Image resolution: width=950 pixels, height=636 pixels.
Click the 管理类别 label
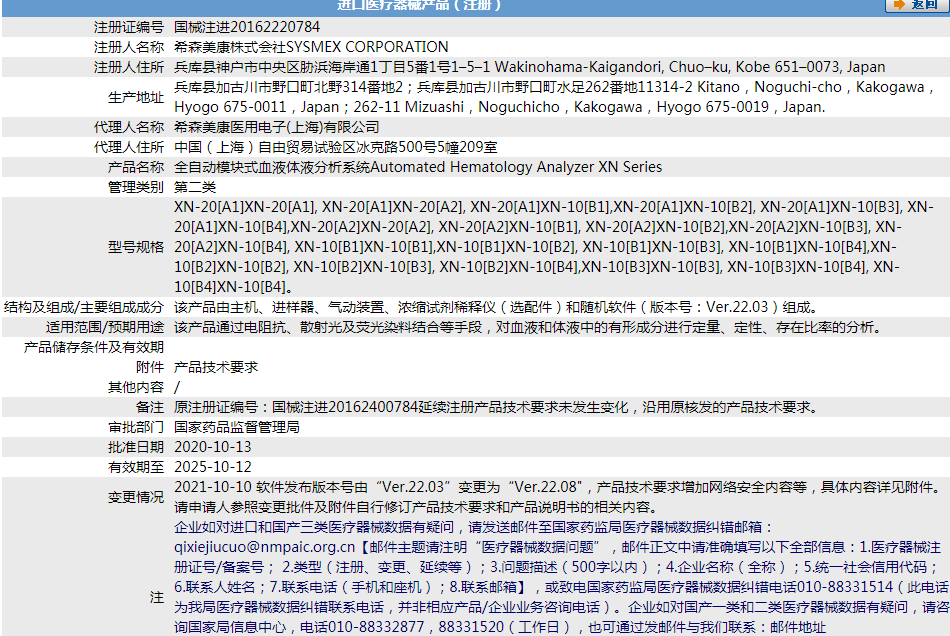coord(136,187)
